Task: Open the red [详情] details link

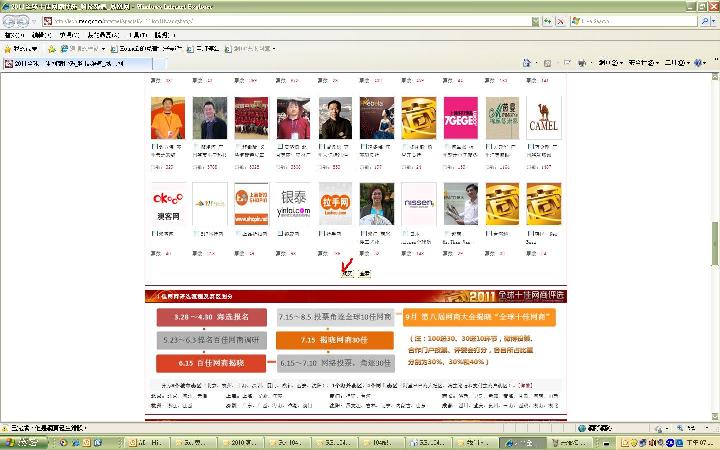Action: click(524, 386)
